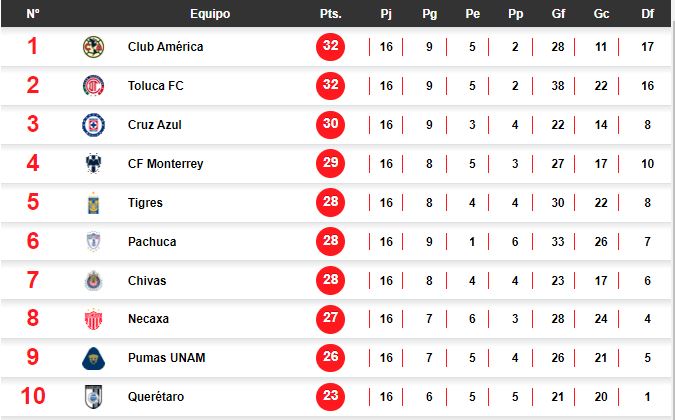Image resolution: width=675 pixels, height=420 pixels.
Task: Sort table by Pts. column header
Action: 330,14
